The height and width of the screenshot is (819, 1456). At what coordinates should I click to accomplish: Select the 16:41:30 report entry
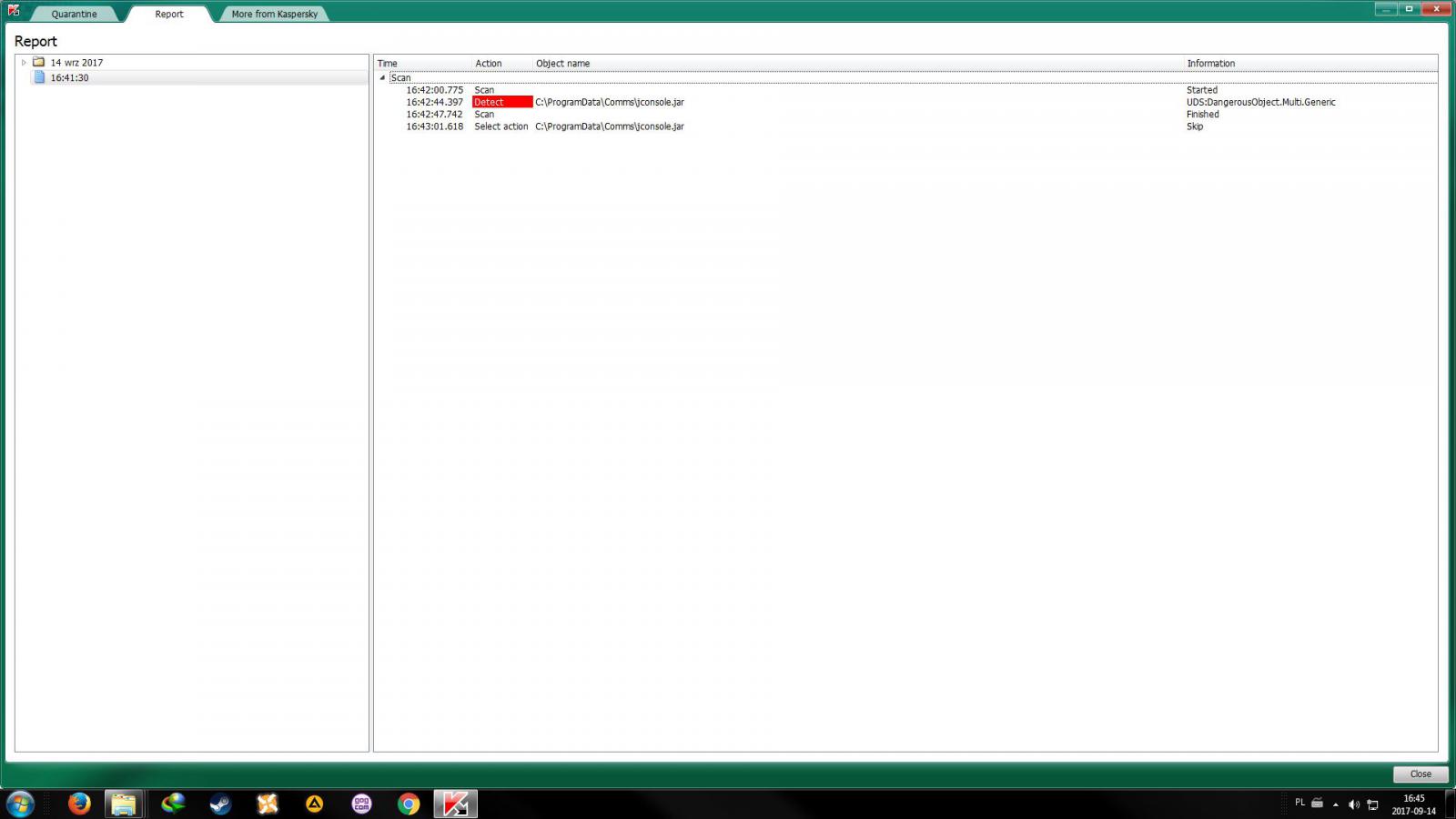70,78
